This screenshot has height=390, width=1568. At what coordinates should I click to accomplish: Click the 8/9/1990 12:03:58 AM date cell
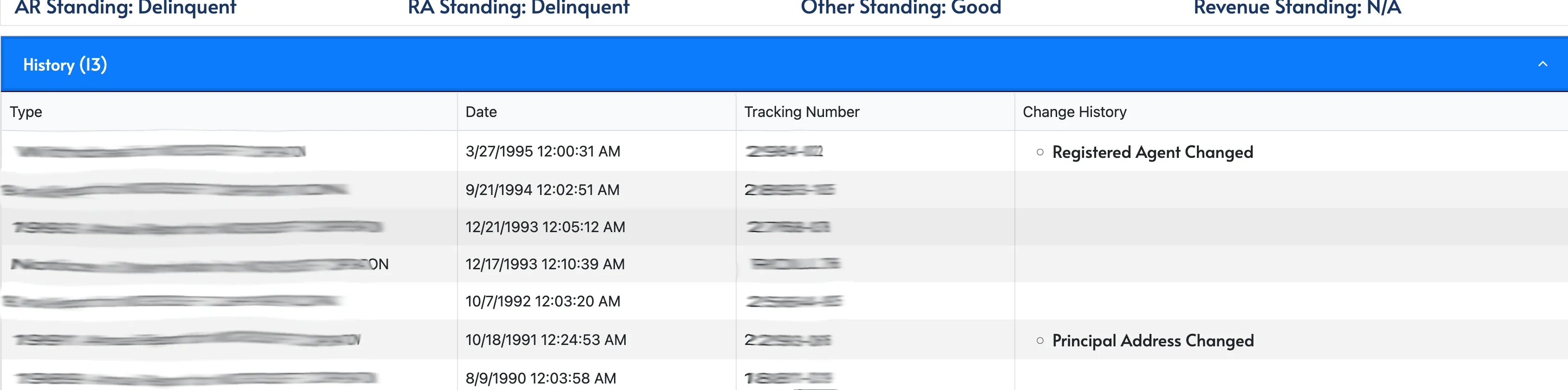(541, 378)
